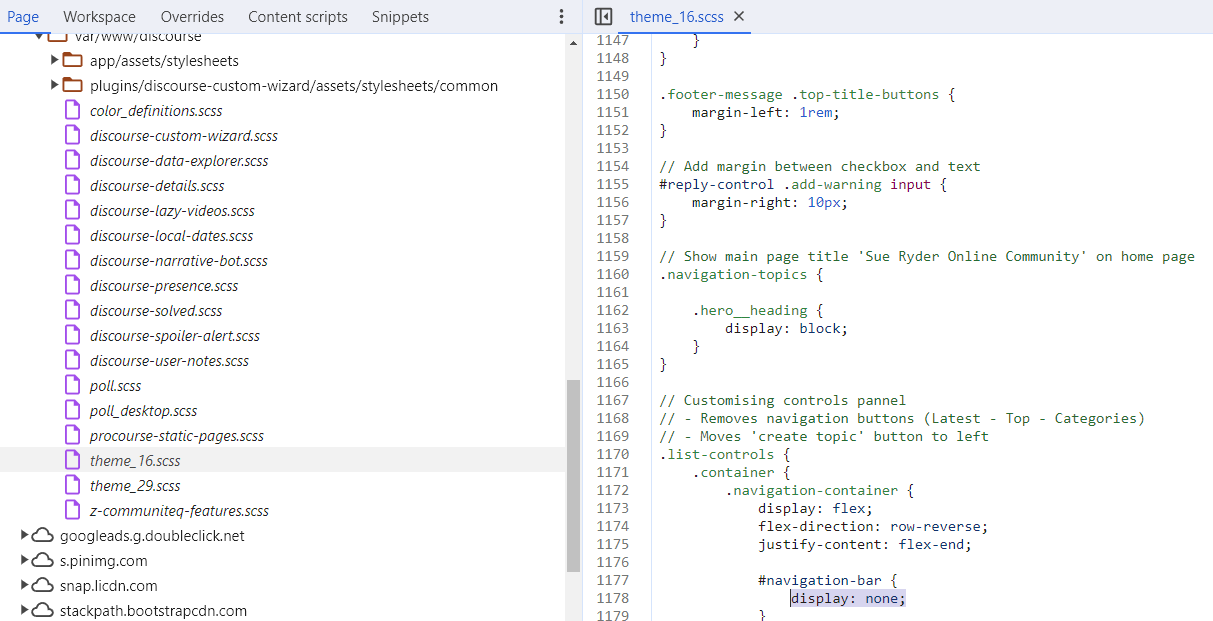This screenshot has height=621, width=1213.
Task: Click line number 1160 in the gutter
Action: [611, 274]
